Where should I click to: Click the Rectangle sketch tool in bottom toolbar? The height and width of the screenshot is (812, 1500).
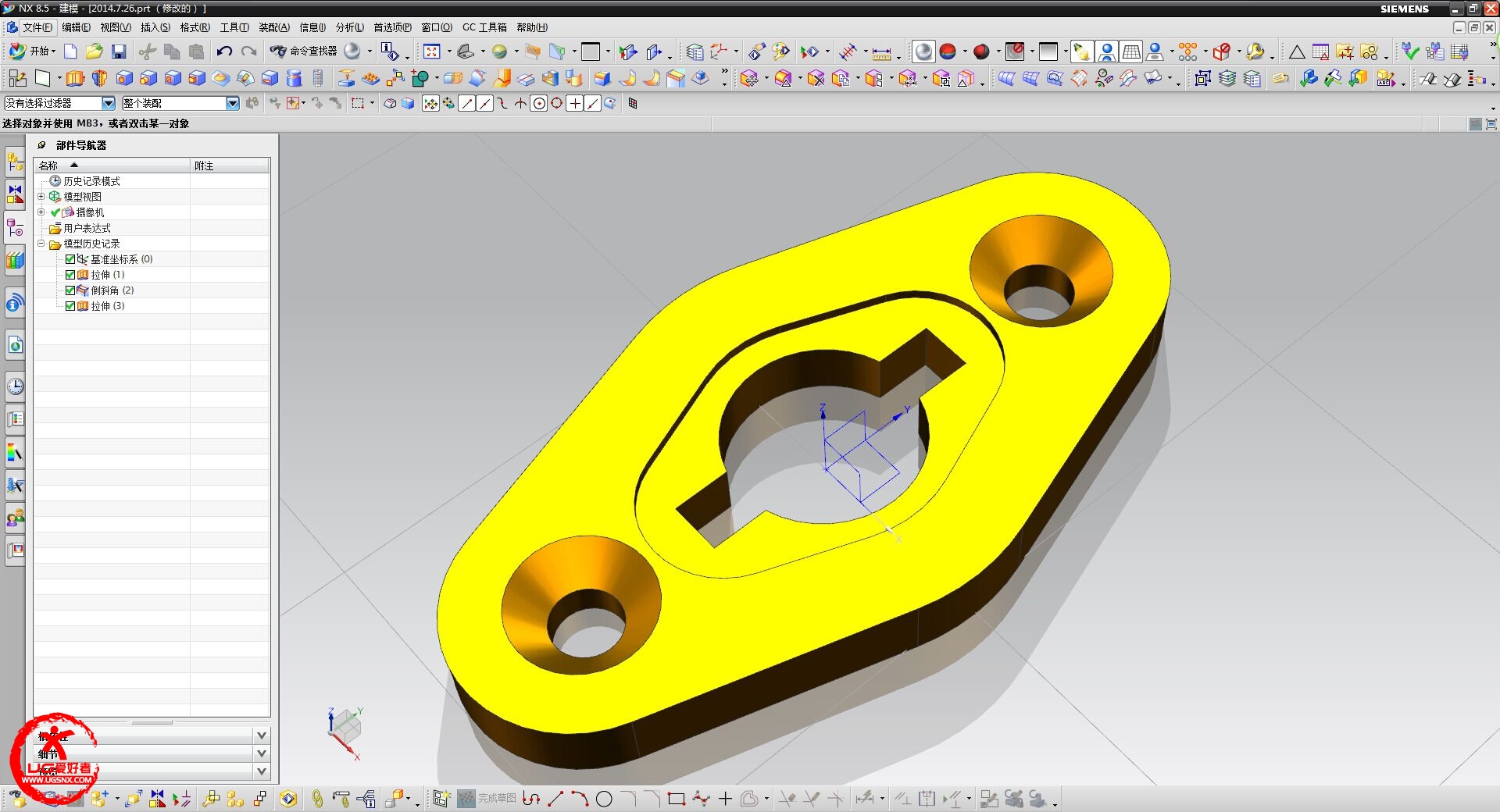(x=677, y=799)
